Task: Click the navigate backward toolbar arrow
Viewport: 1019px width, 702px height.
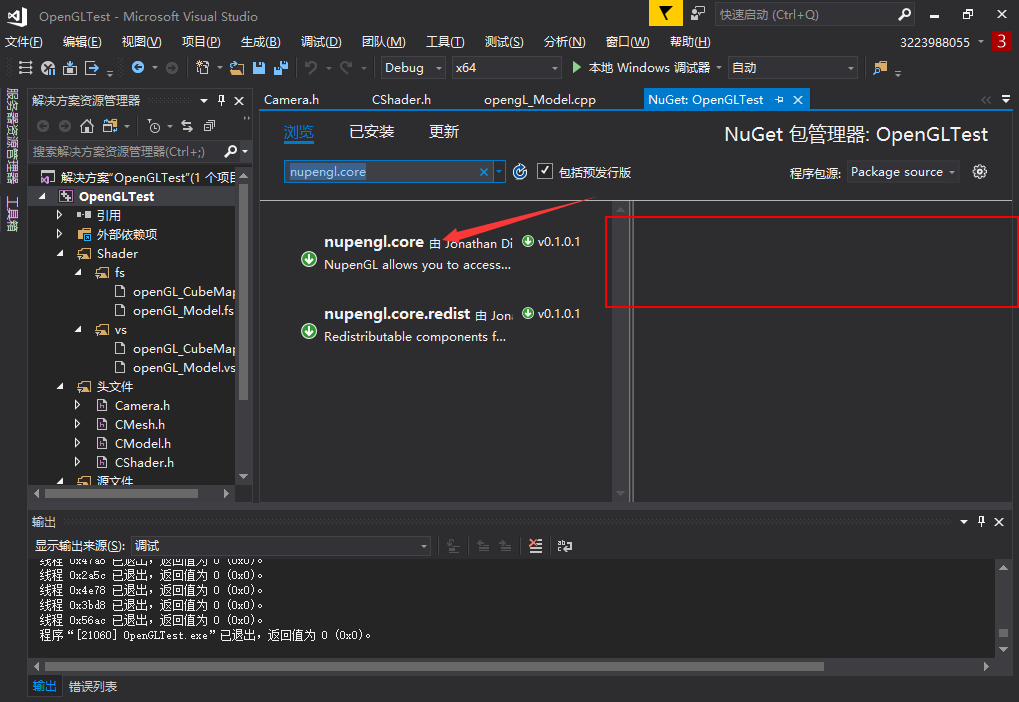Action: point(138,67)
